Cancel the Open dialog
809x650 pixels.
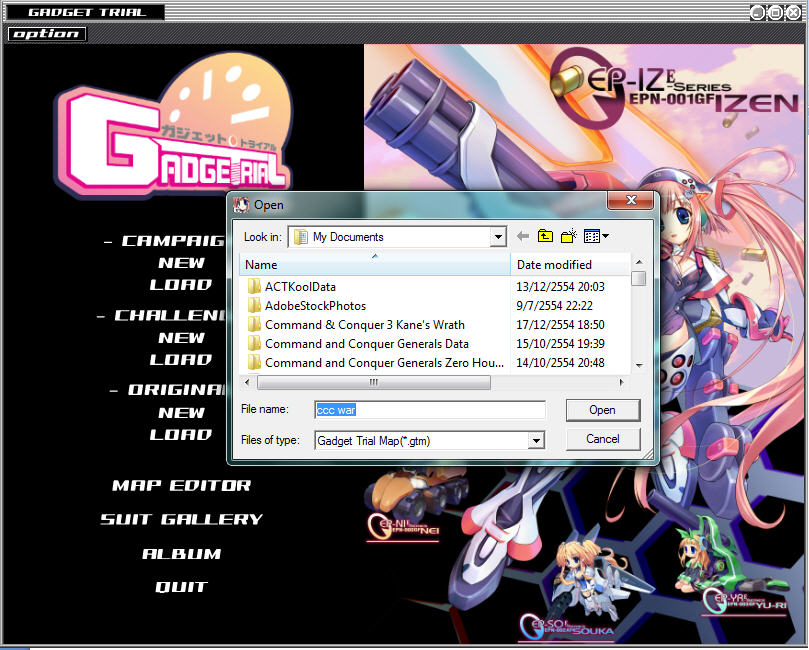pos(603,439)
